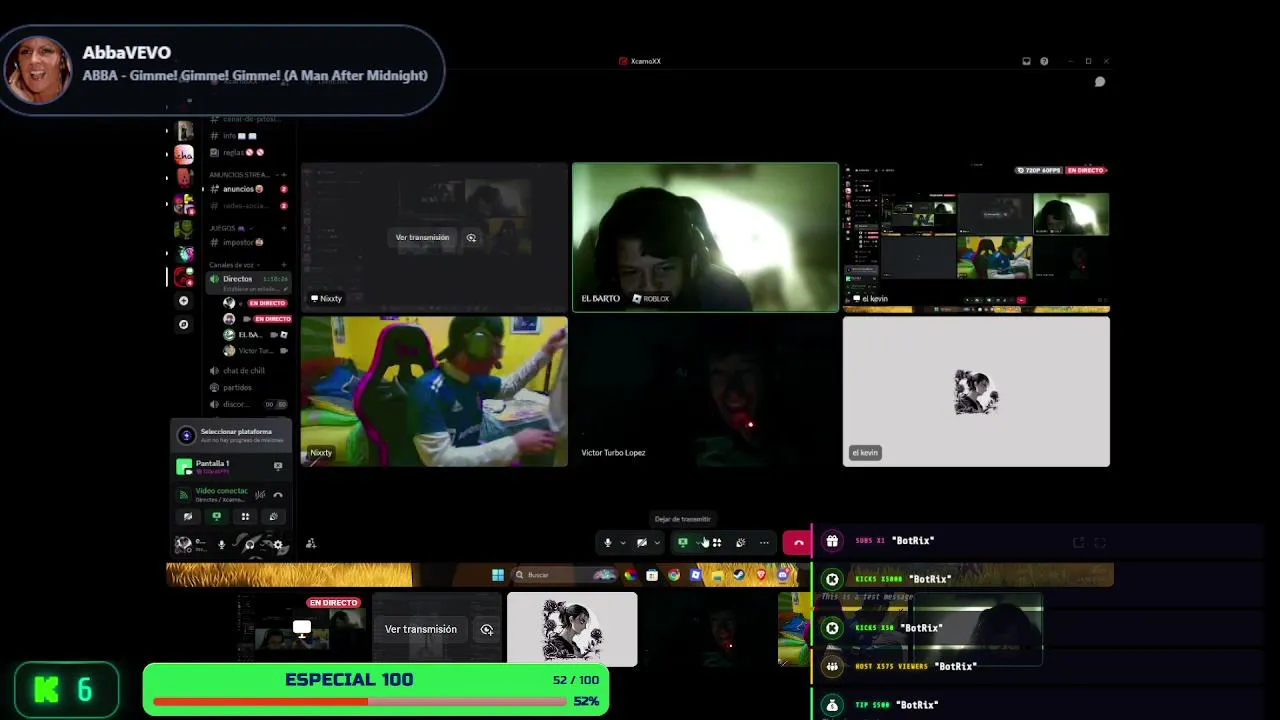
Task: Open the discover servers compass icon
Action: [x=183, y=325]
